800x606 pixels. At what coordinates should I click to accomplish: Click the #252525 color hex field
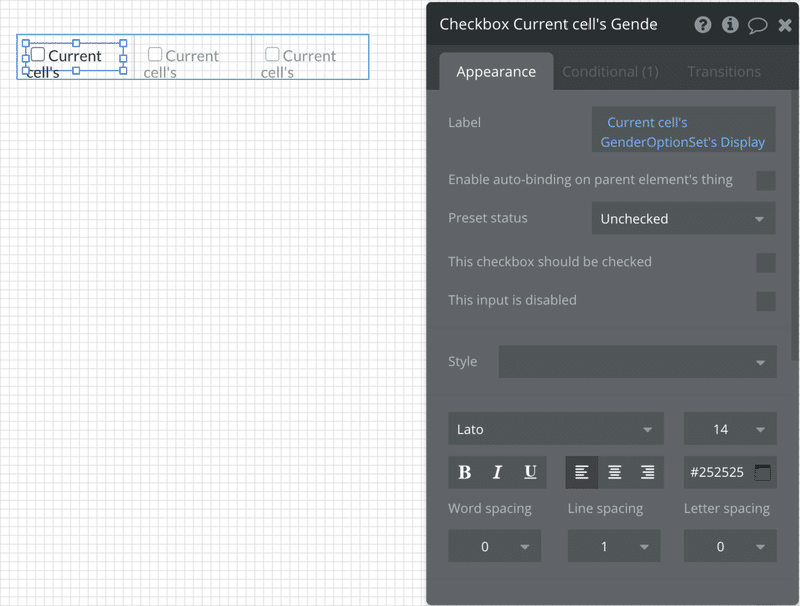click(x=717, y=472)
